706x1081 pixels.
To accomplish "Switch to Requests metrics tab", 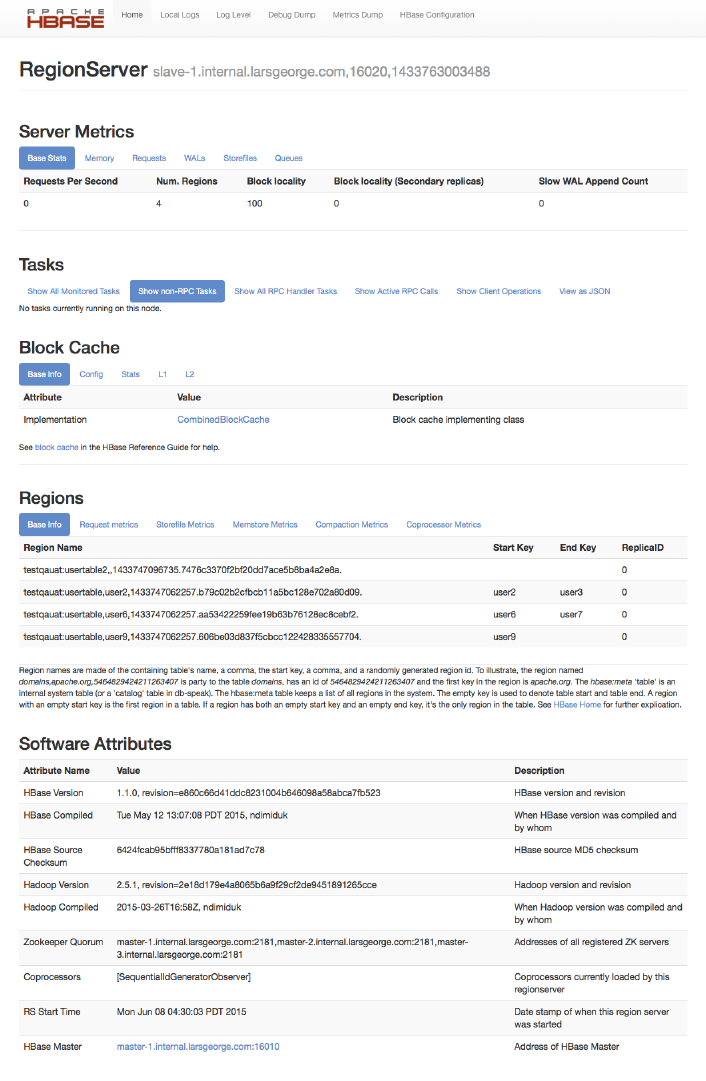I will [x=149, y=158].
